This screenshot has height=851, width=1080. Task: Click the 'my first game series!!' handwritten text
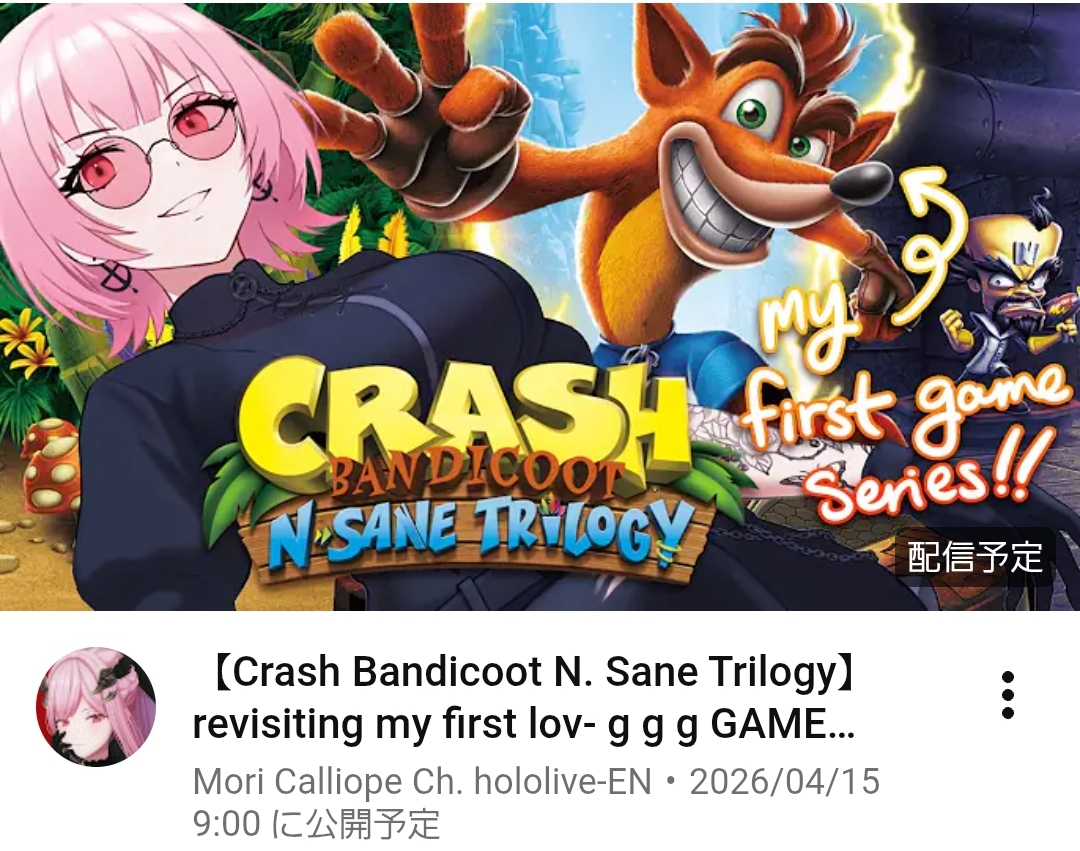902,406
